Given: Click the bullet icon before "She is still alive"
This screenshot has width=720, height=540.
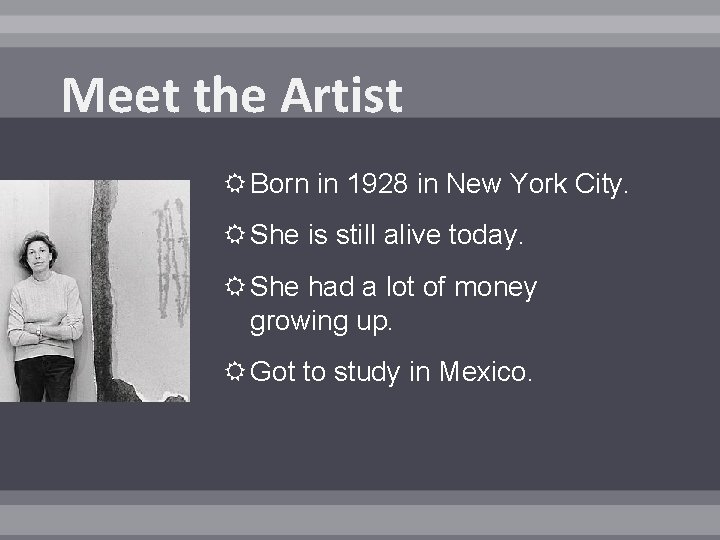Looking at the screenshot, I should (237, 235).
